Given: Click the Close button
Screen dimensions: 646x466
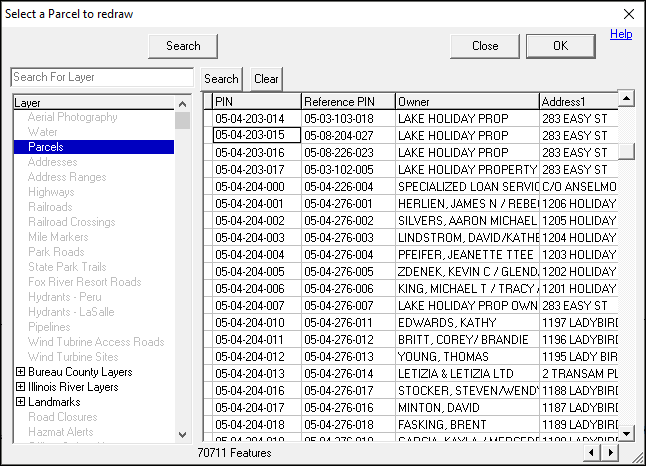Looking at the screenshot, I should click(485, 46).
